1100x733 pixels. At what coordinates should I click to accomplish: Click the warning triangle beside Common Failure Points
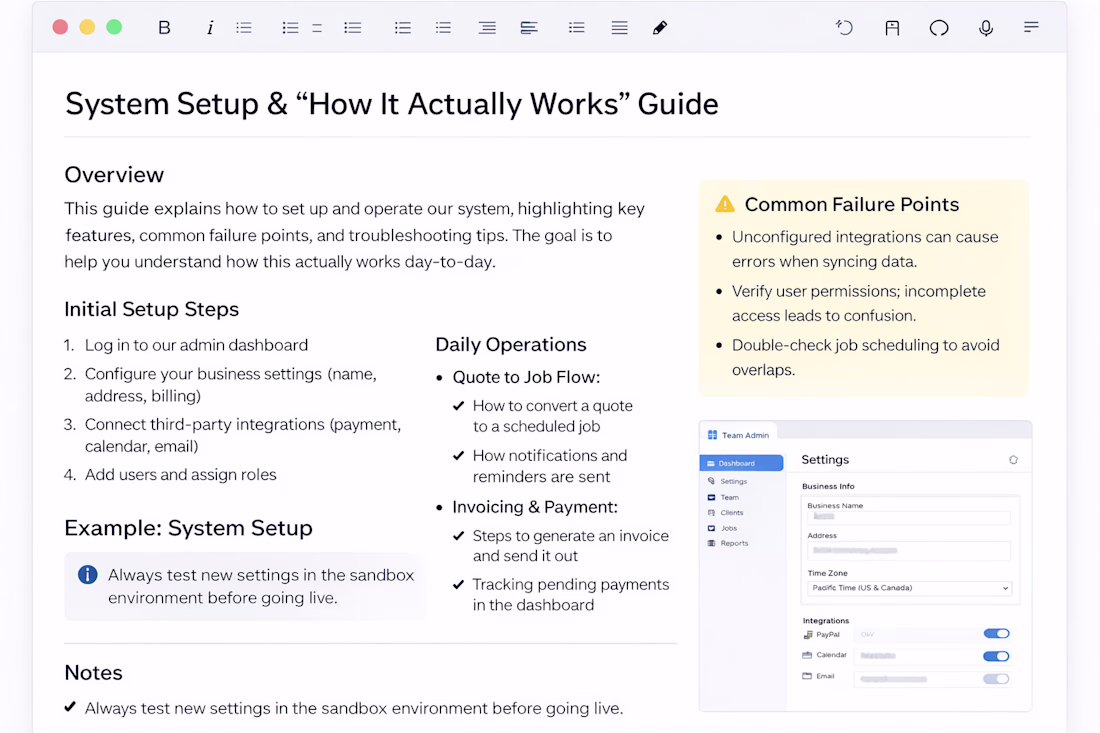725,204
